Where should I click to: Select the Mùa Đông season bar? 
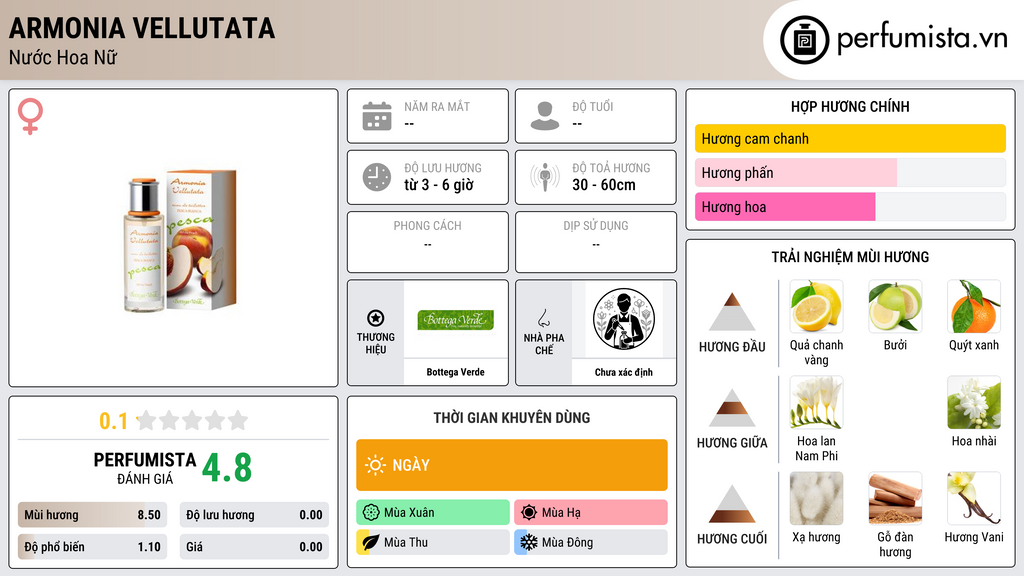coord(591,542)
